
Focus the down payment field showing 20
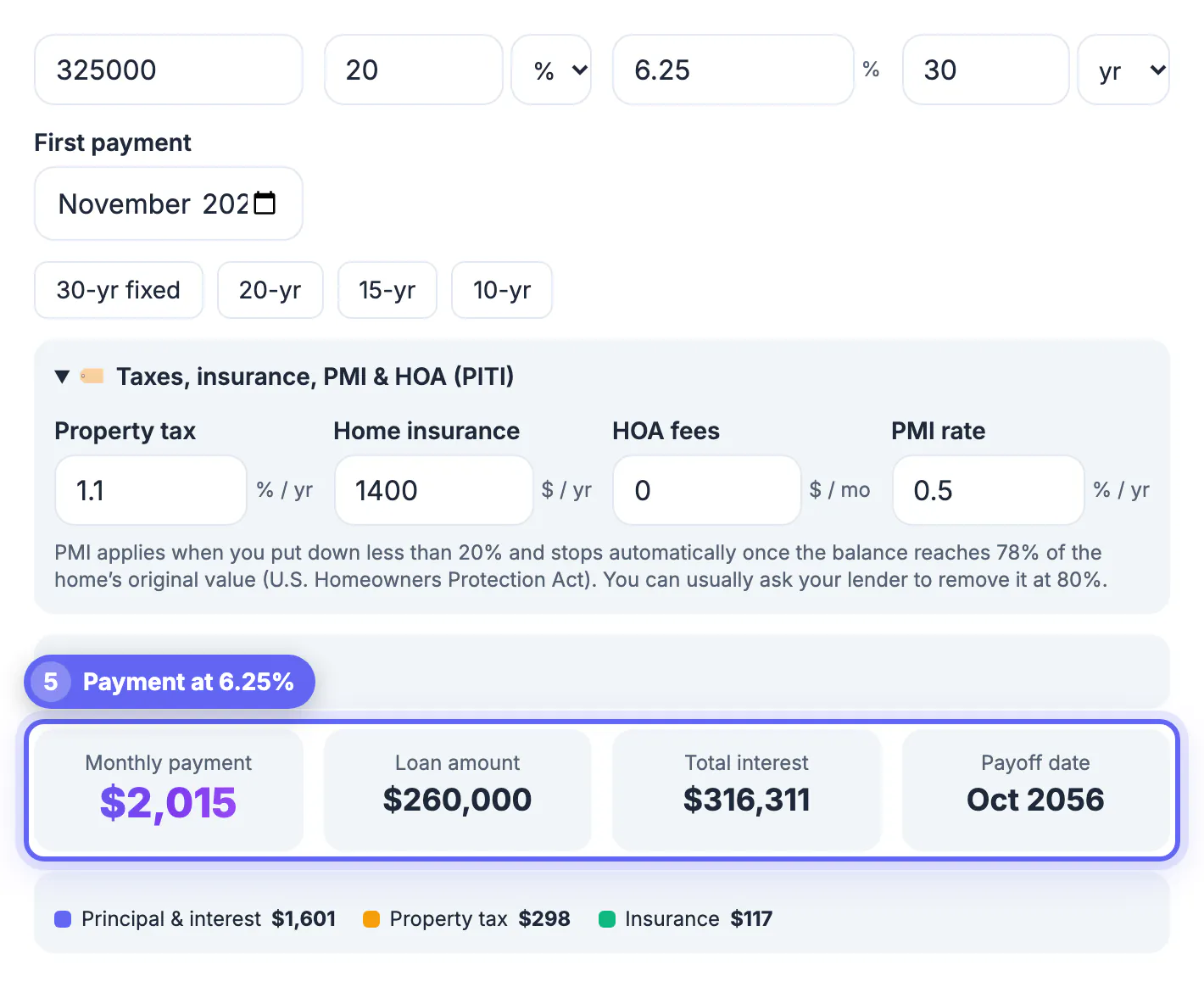(x=414, y=70)
